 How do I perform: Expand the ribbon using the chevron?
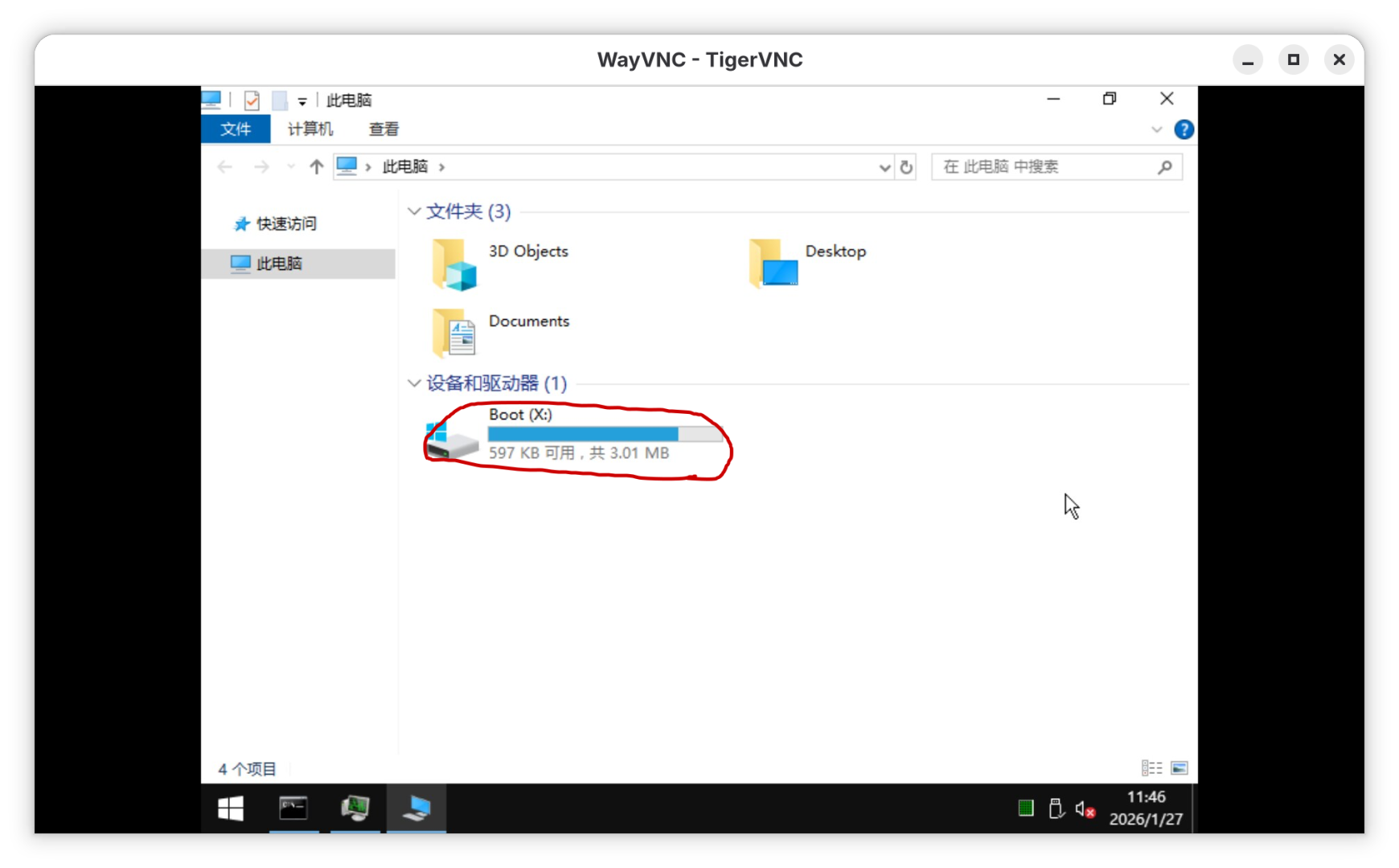click(1156, 129)
